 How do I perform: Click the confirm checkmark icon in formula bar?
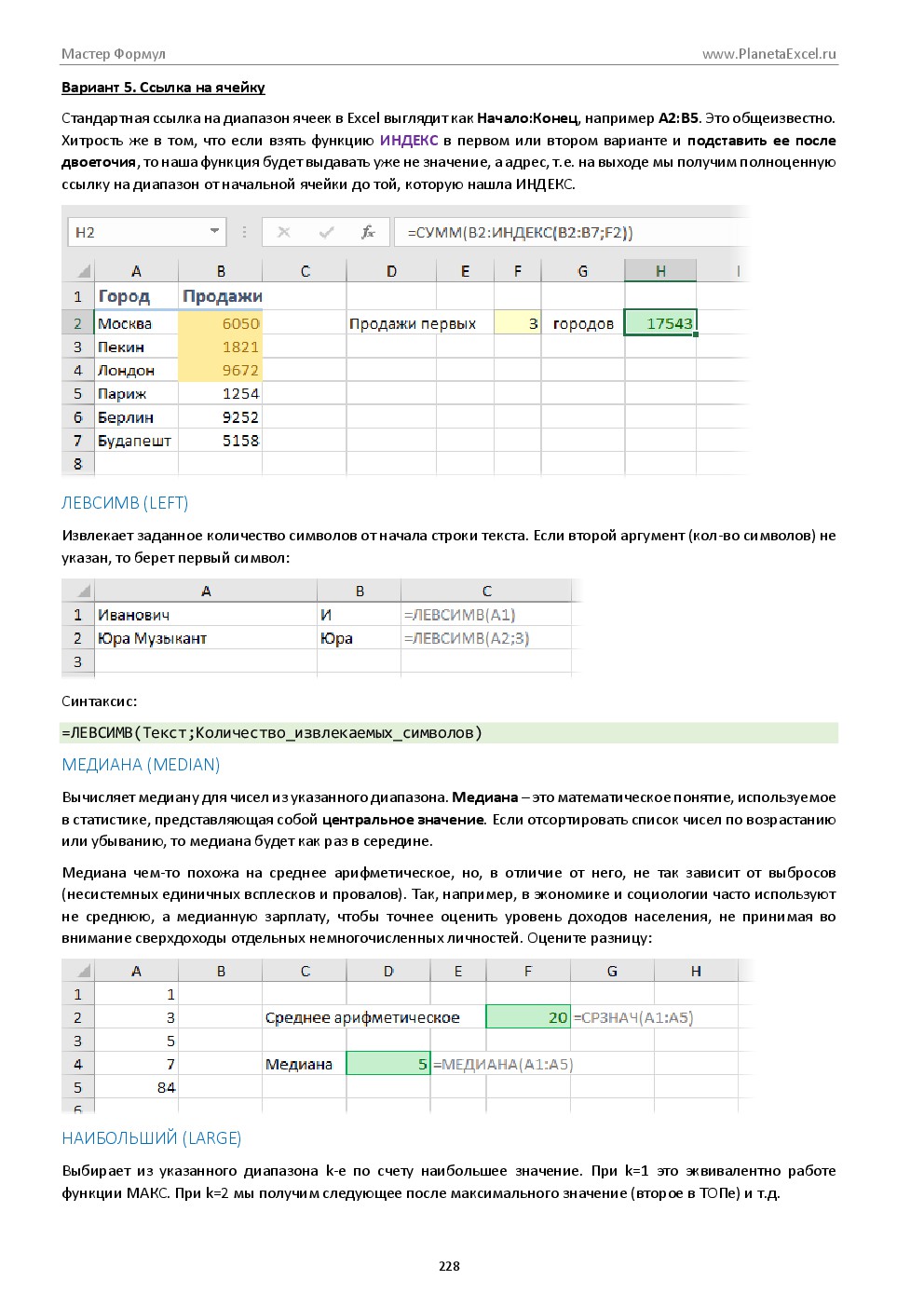pyautogui.click(x=326, y=232)
